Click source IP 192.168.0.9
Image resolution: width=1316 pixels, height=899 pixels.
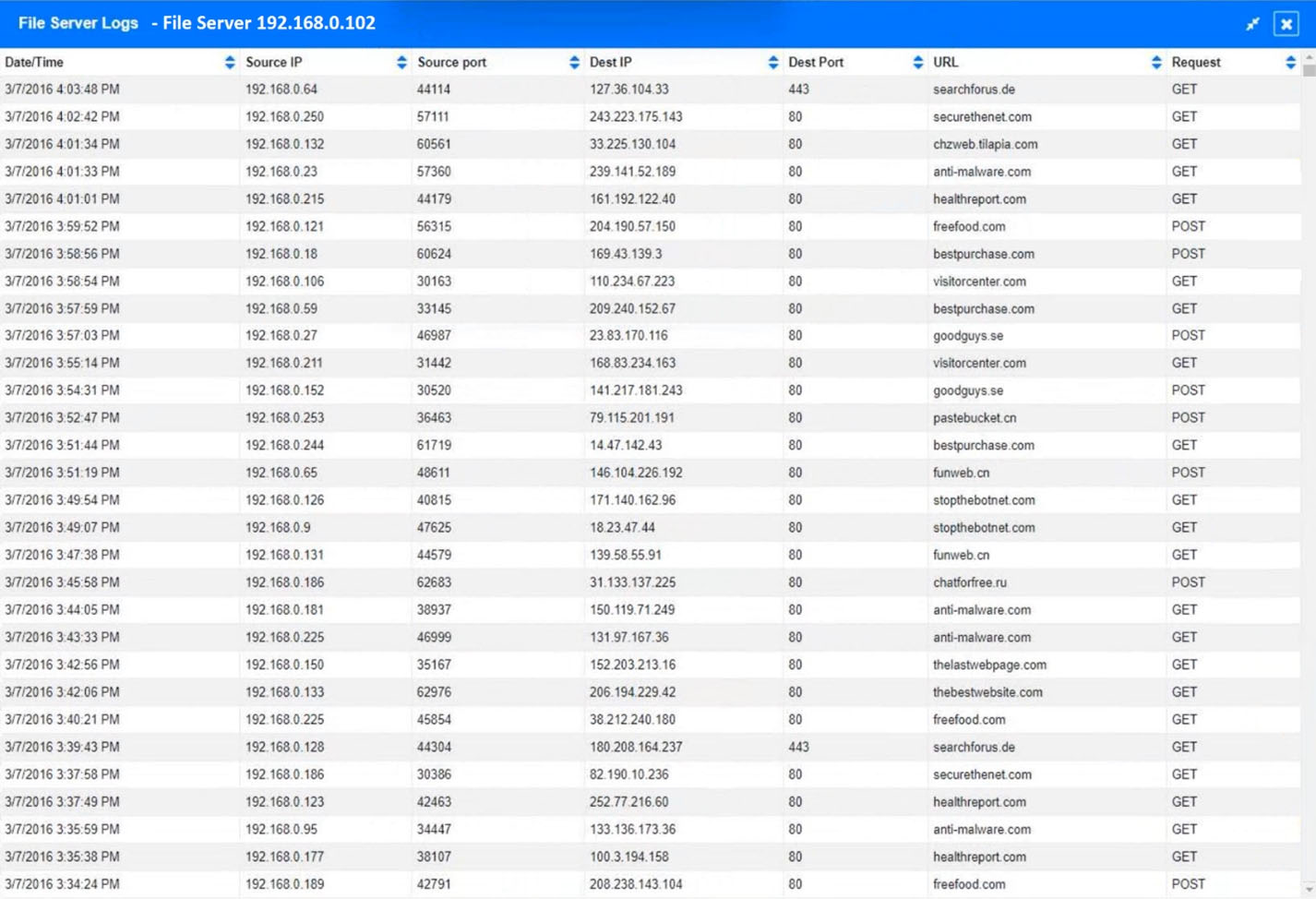click(x=278, y=528)
